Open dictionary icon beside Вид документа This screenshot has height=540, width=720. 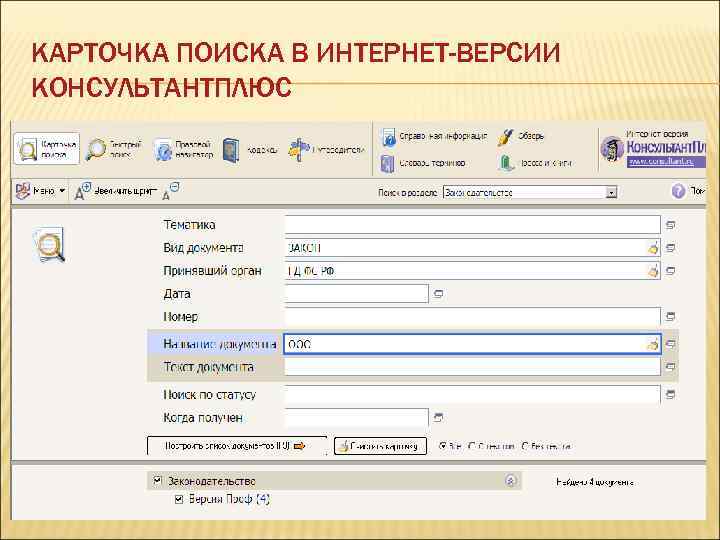pyautogui.click(x=670, y=248)
